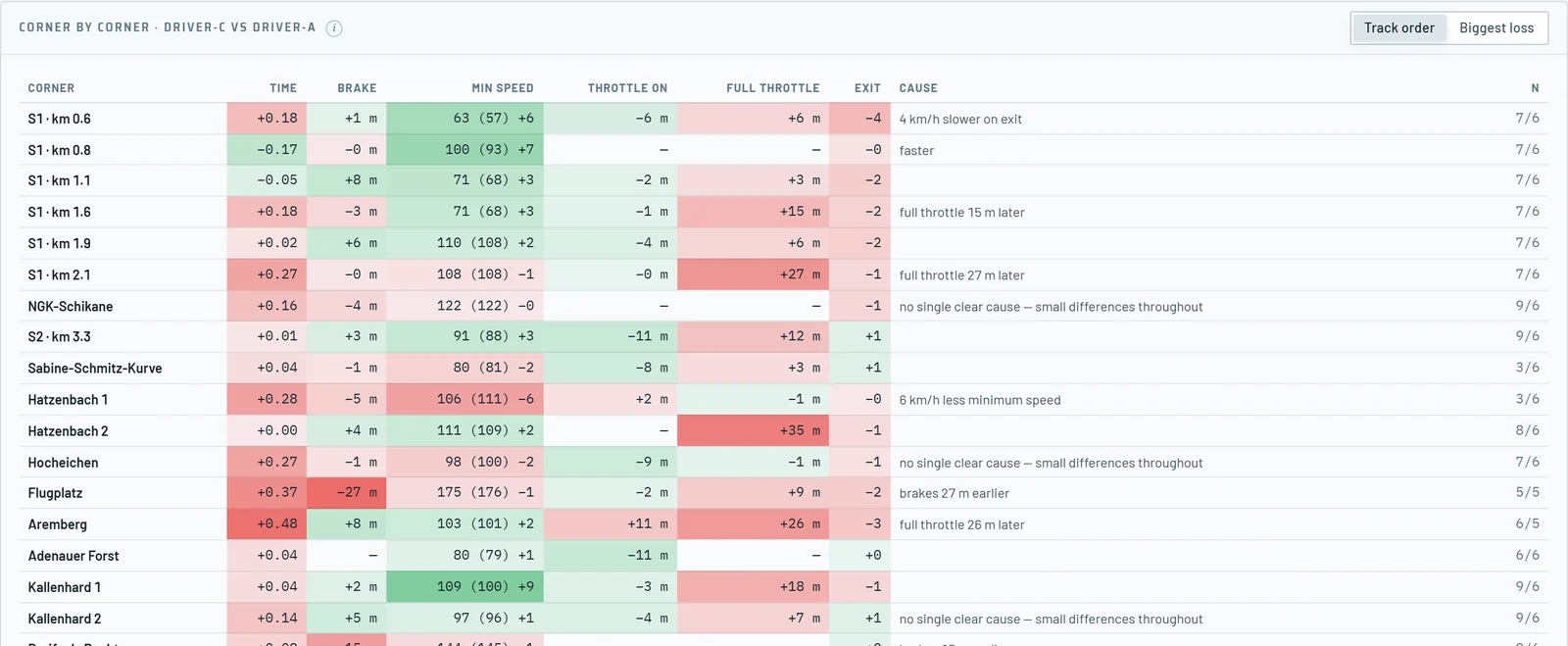Open the Flugplatz corner row
Image resolution: width=1568 pixels, height=646 pixels.
click(x=784, y=493)
